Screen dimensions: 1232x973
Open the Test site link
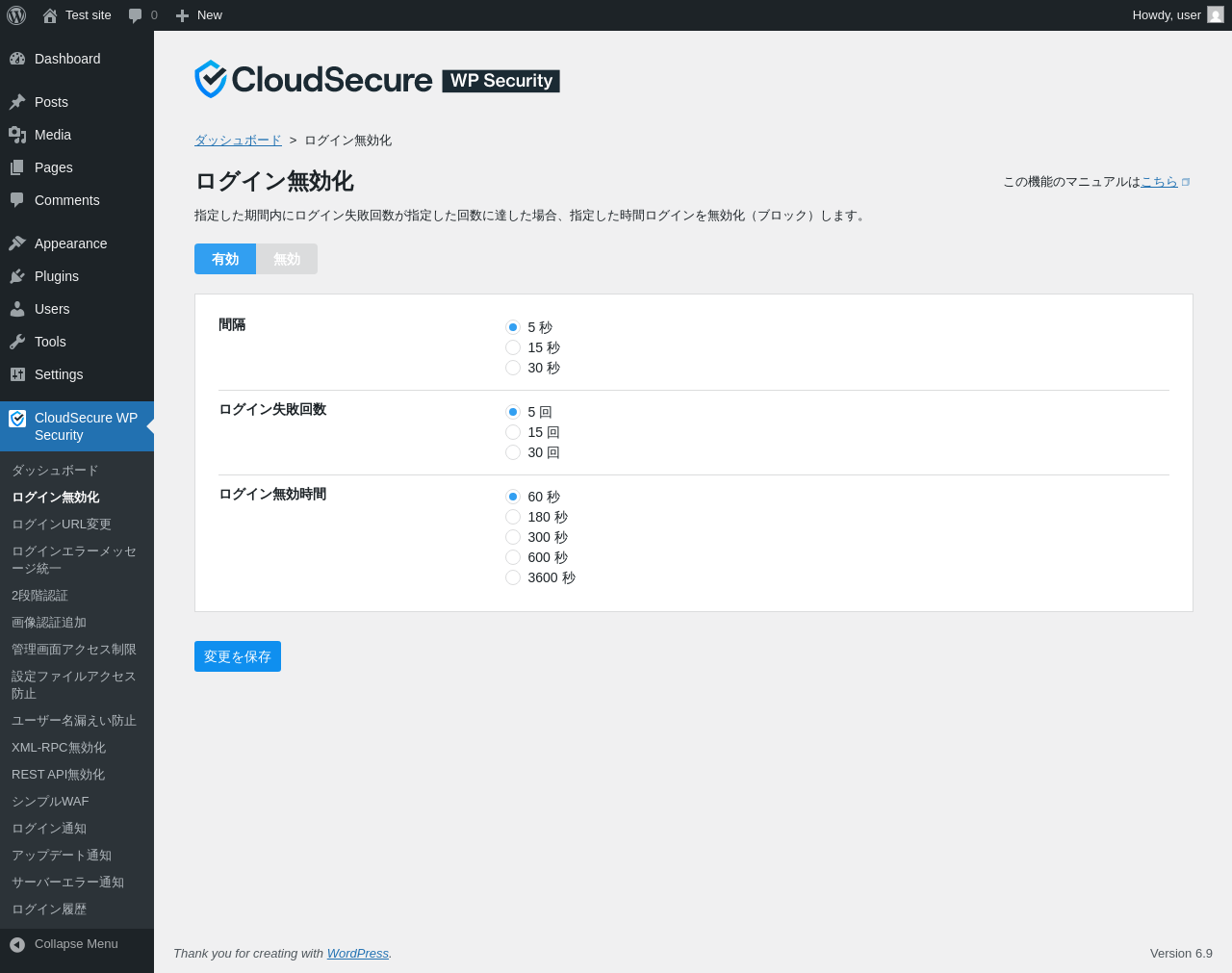pos(89,15)
